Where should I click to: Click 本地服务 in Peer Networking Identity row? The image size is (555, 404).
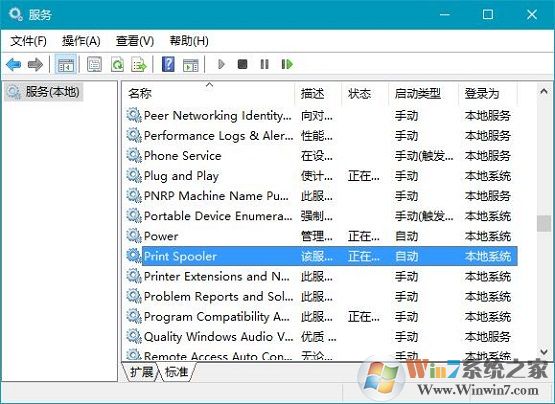[x=487, y=116]
